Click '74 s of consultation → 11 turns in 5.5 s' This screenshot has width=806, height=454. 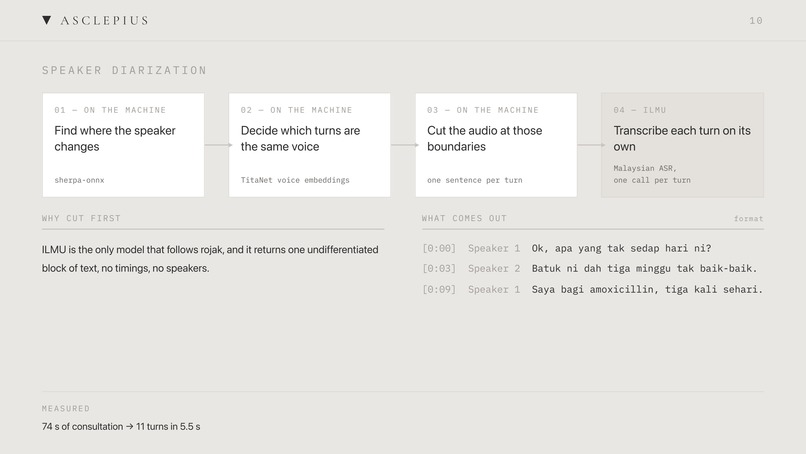coord(121,426)
